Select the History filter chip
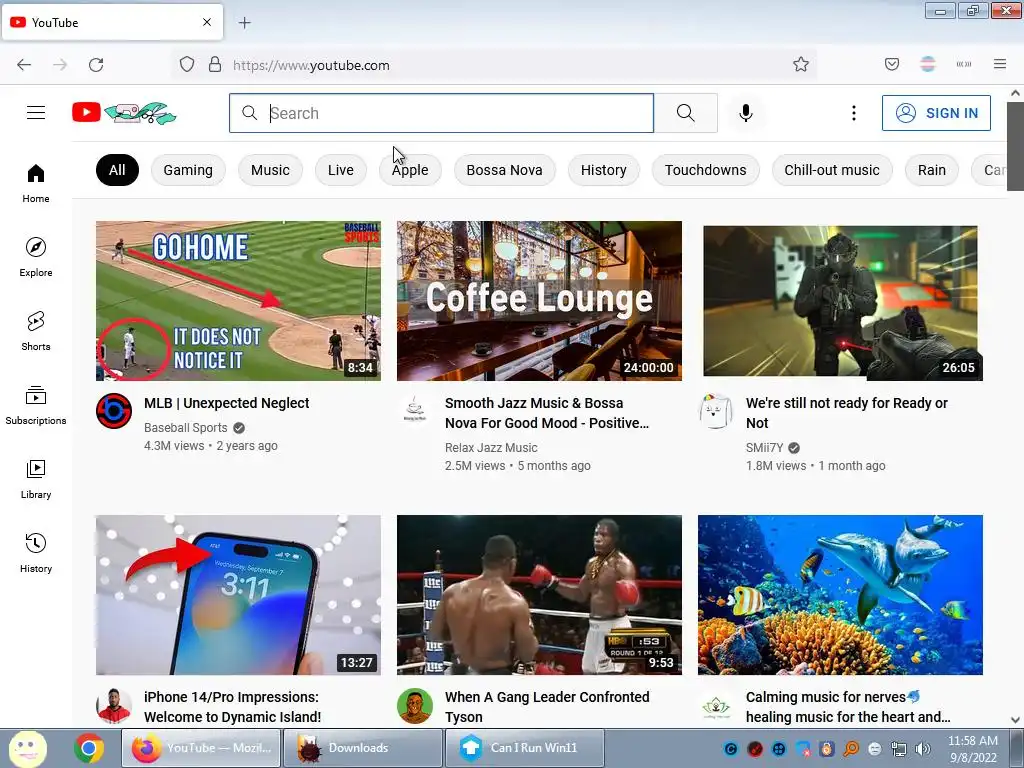The height and width of the screenshot is (768, 1024). click(x=603, y=170)
